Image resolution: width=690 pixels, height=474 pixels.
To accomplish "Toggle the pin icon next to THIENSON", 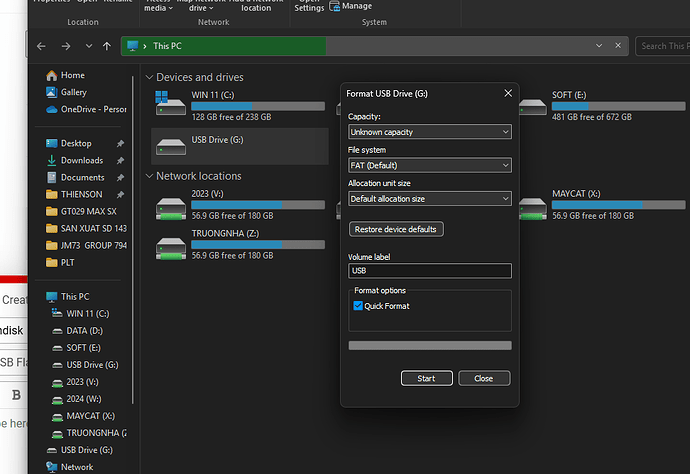I will tap(120, 195).
